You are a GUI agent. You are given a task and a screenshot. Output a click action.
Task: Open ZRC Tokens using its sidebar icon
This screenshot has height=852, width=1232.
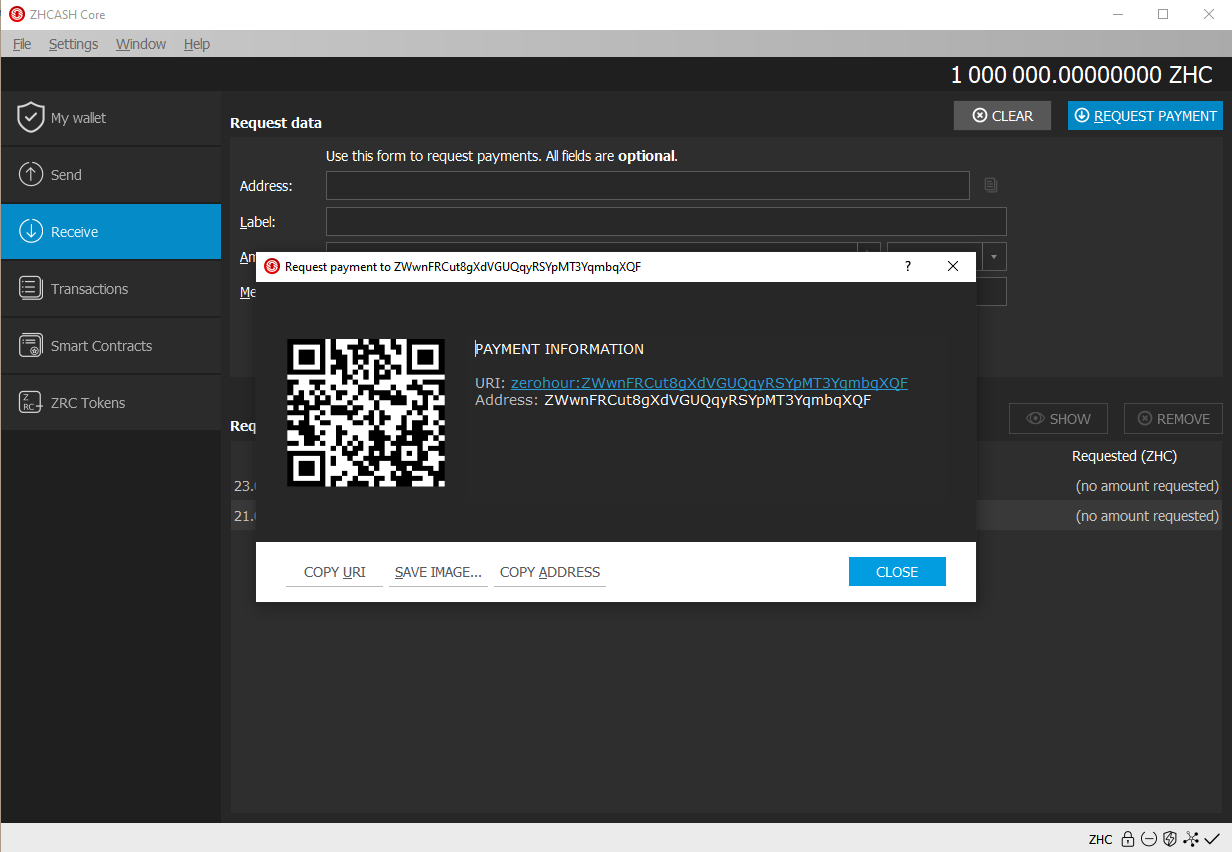(31, 403)
